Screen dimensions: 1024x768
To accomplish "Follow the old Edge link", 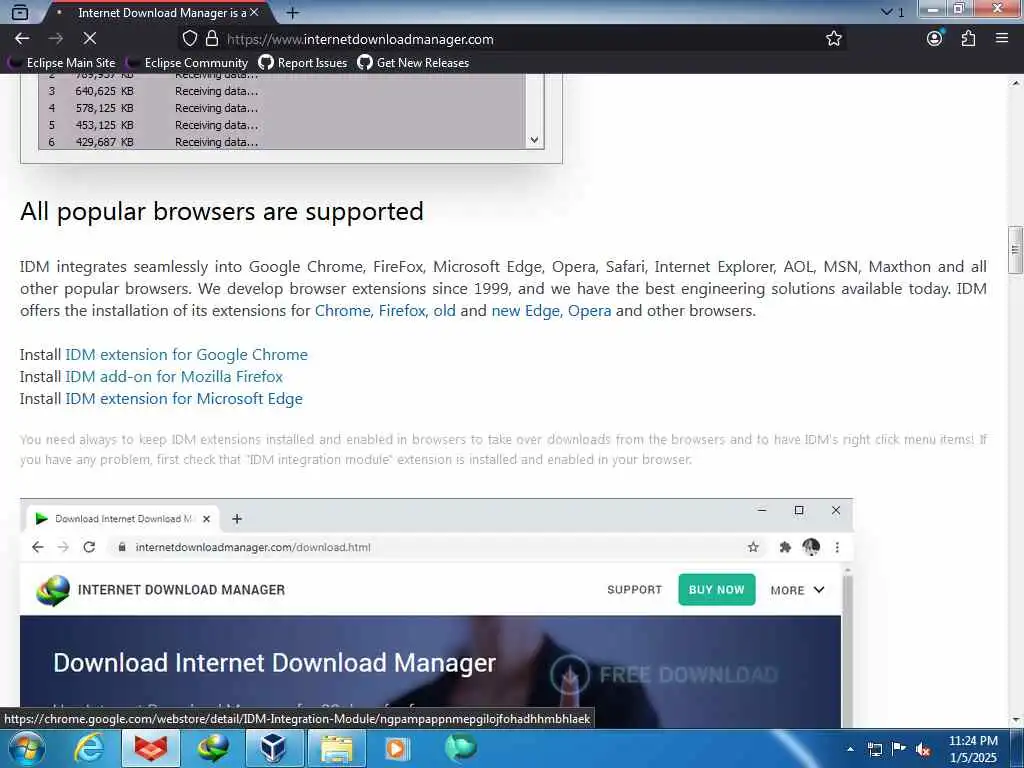I will tap(444, 311).
